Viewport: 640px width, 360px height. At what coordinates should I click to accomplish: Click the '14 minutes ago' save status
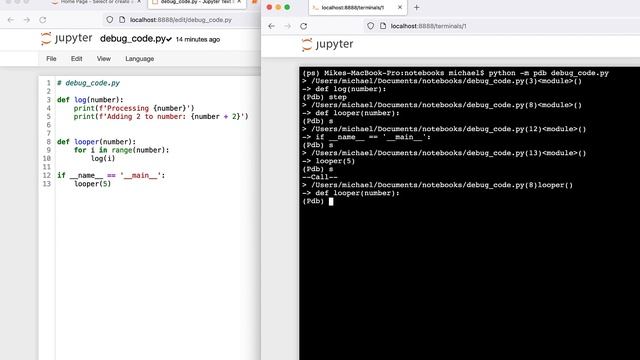tap(198, 40)
